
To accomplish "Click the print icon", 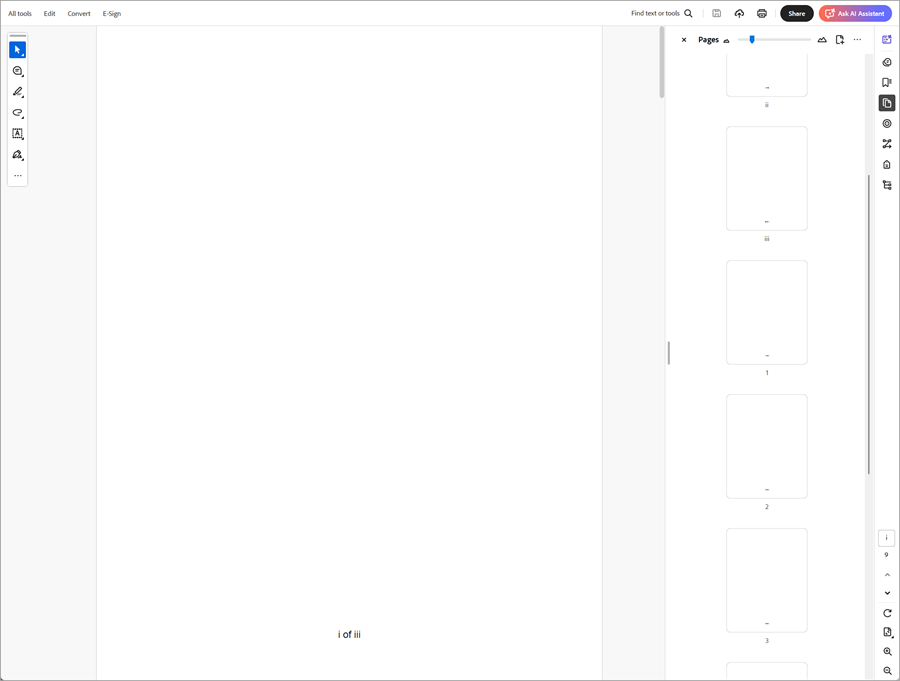I will coord(762,14).
